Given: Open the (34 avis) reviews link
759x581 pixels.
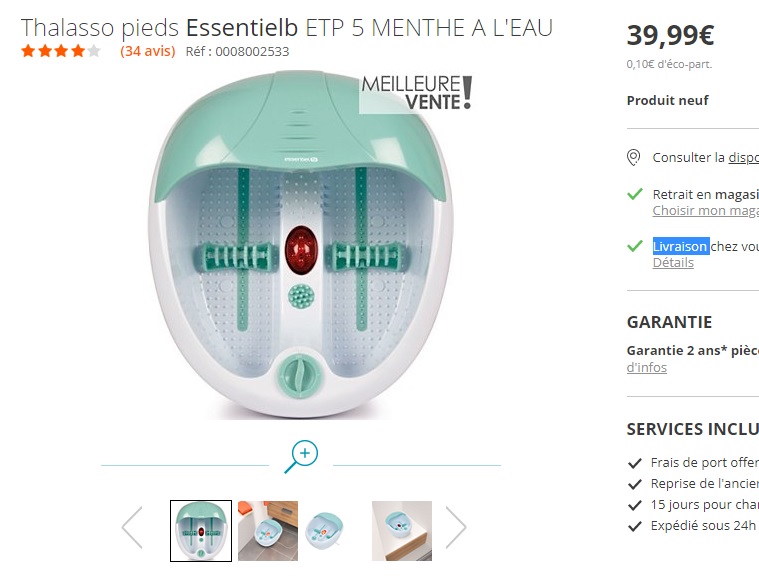Looking at the screenshot, I should (147, 51).
